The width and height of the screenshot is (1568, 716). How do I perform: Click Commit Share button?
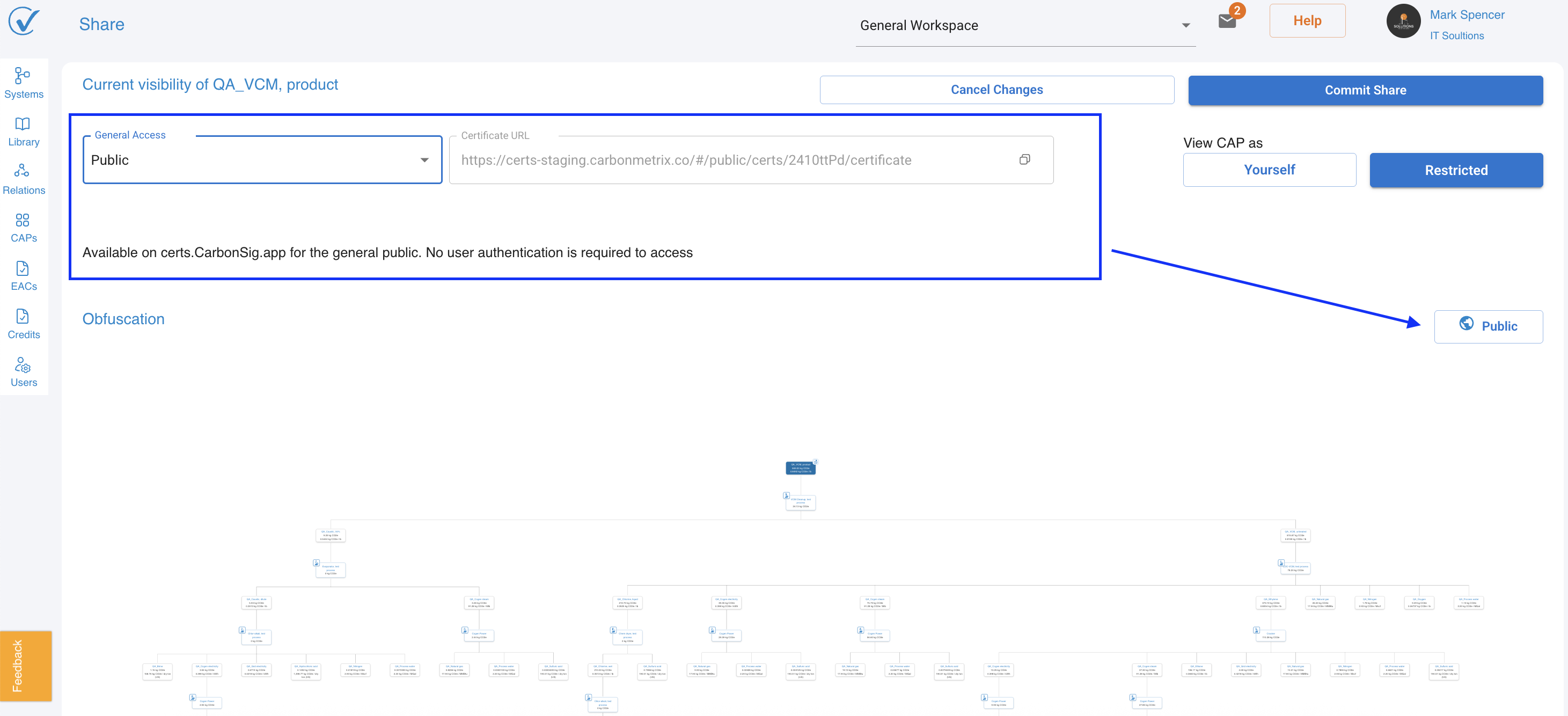pyautogui.click(x=1365, y=90)
